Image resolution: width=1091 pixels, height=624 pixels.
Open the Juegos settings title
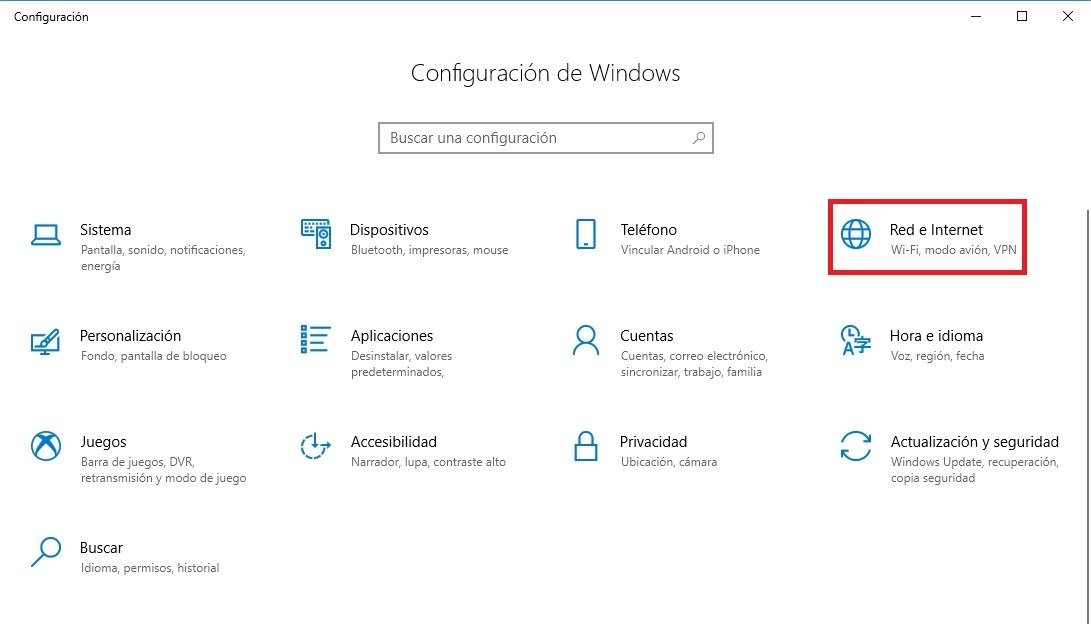103,442
